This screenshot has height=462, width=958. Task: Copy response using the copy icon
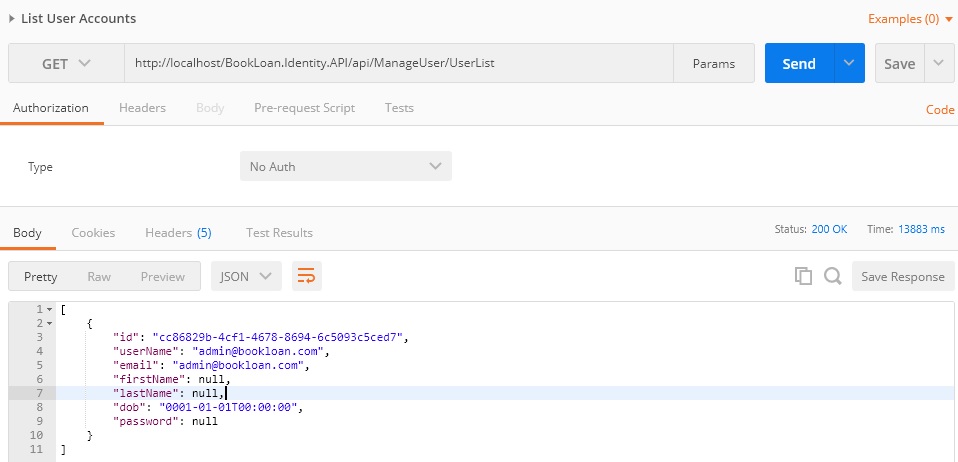click(x=803, y=276)
